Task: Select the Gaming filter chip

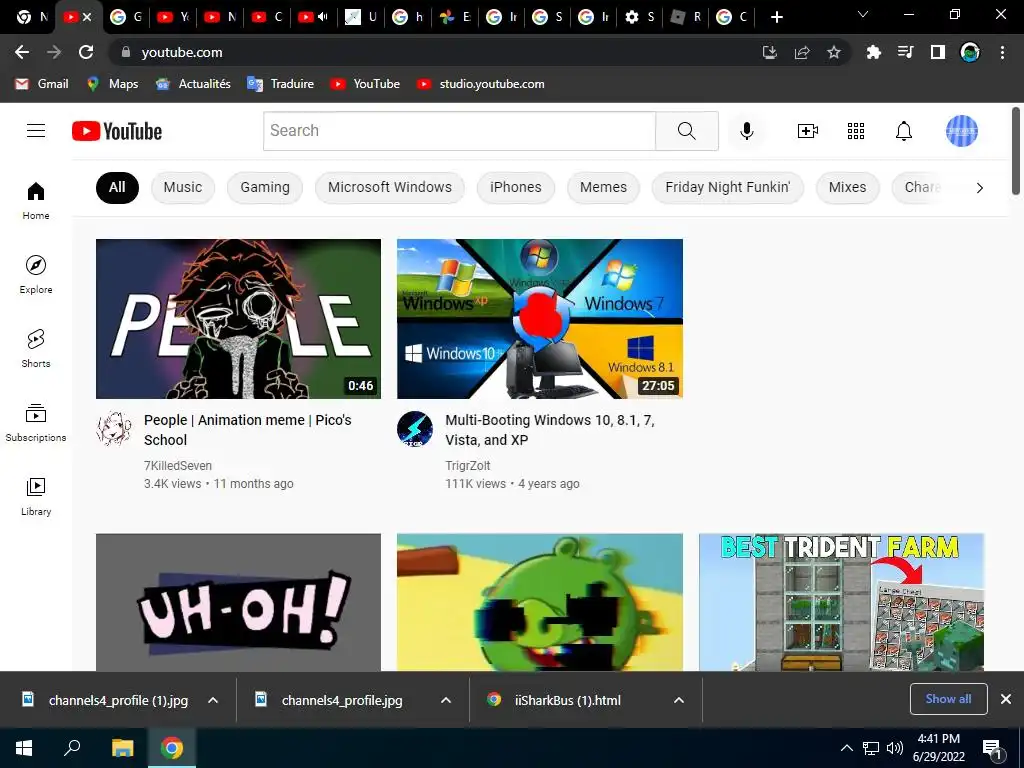Action: 264,187
